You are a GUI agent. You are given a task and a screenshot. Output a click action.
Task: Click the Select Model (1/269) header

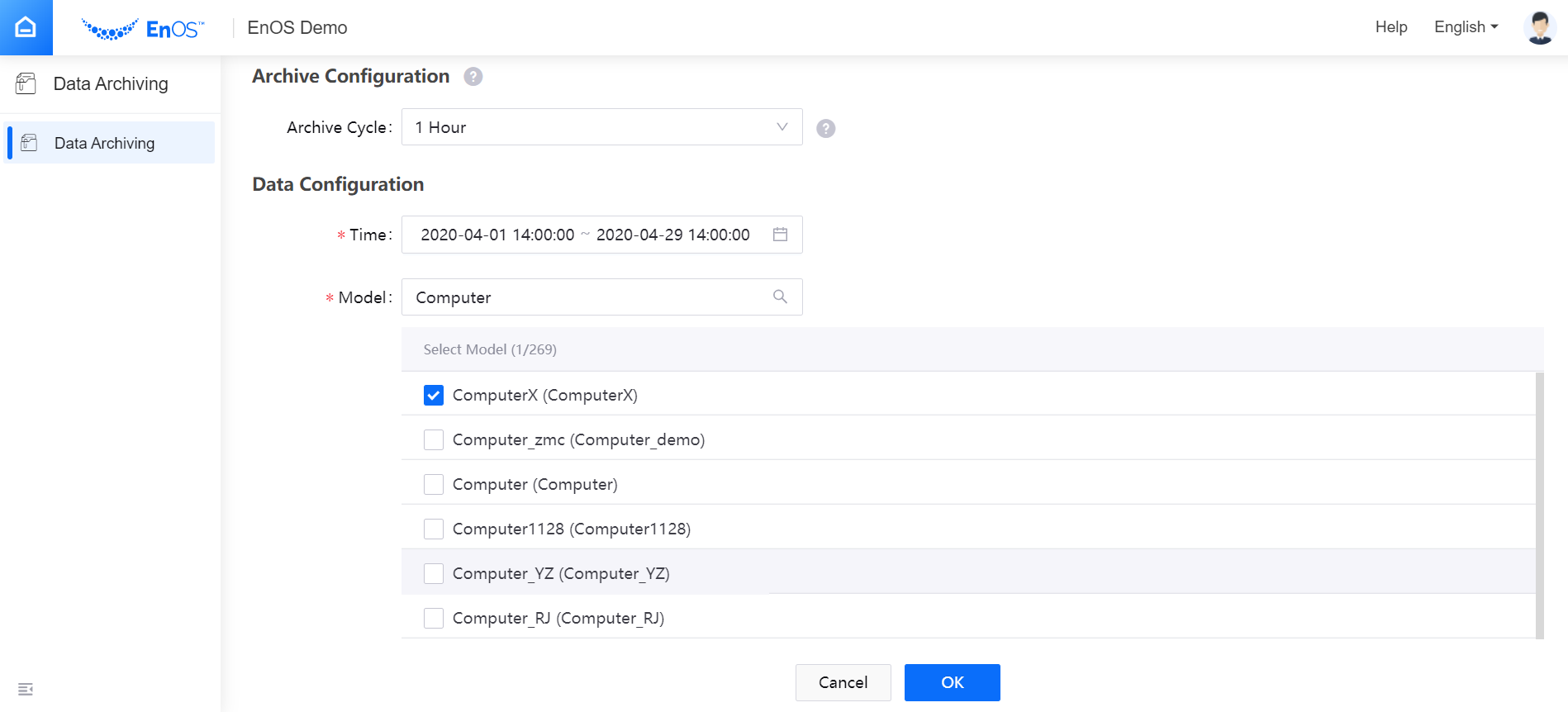[972, 349]
